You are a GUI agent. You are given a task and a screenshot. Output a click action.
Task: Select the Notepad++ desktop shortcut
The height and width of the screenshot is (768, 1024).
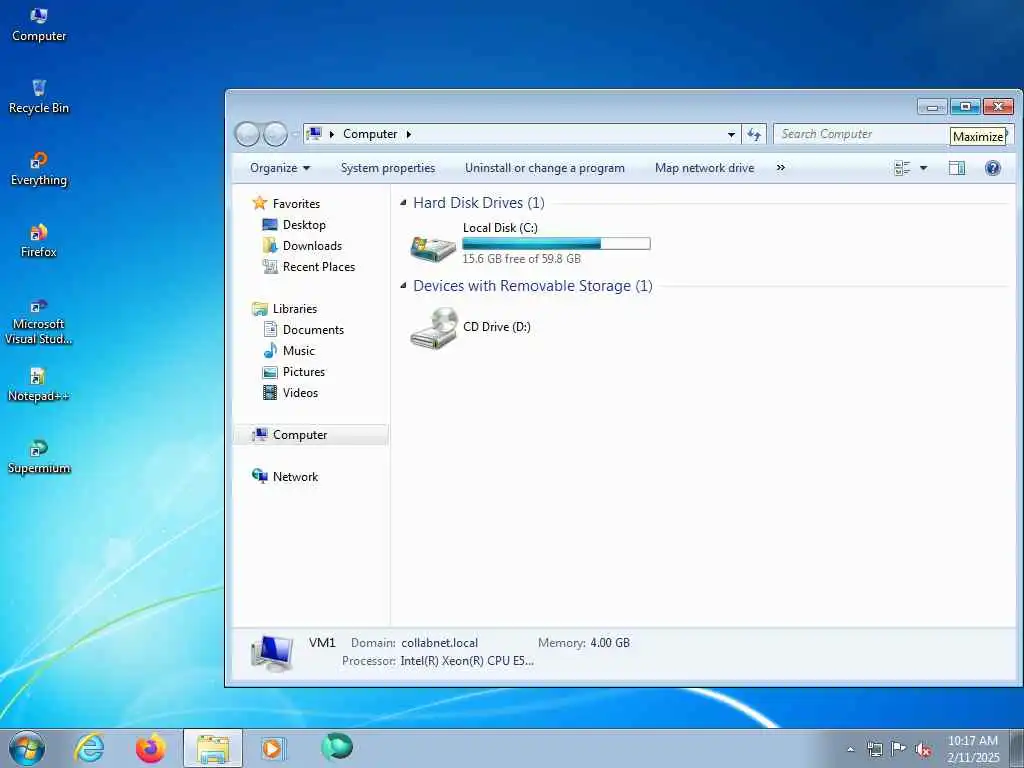(x=39, y=384)
